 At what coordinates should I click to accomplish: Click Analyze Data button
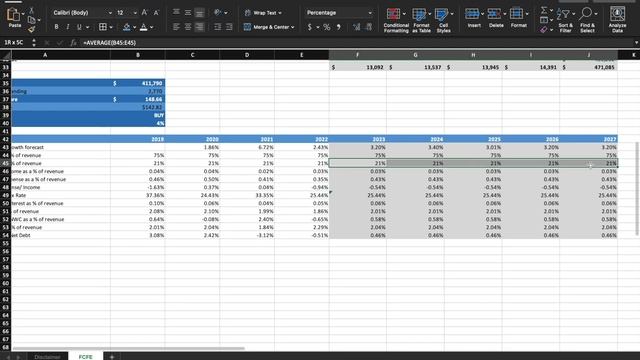[617, 20]
